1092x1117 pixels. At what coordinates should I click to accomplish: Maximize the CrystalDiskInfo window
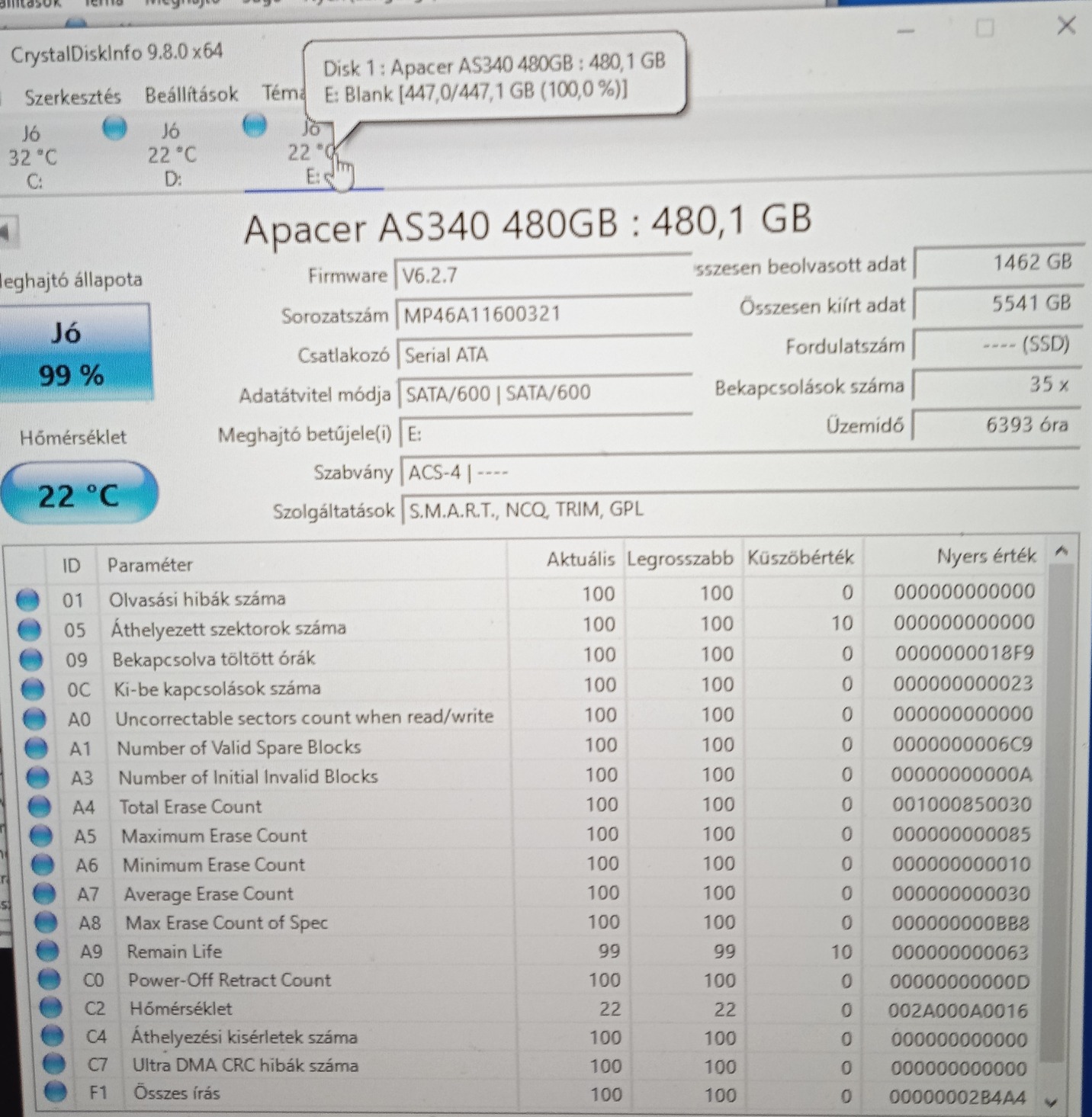(x=985, y=28)
